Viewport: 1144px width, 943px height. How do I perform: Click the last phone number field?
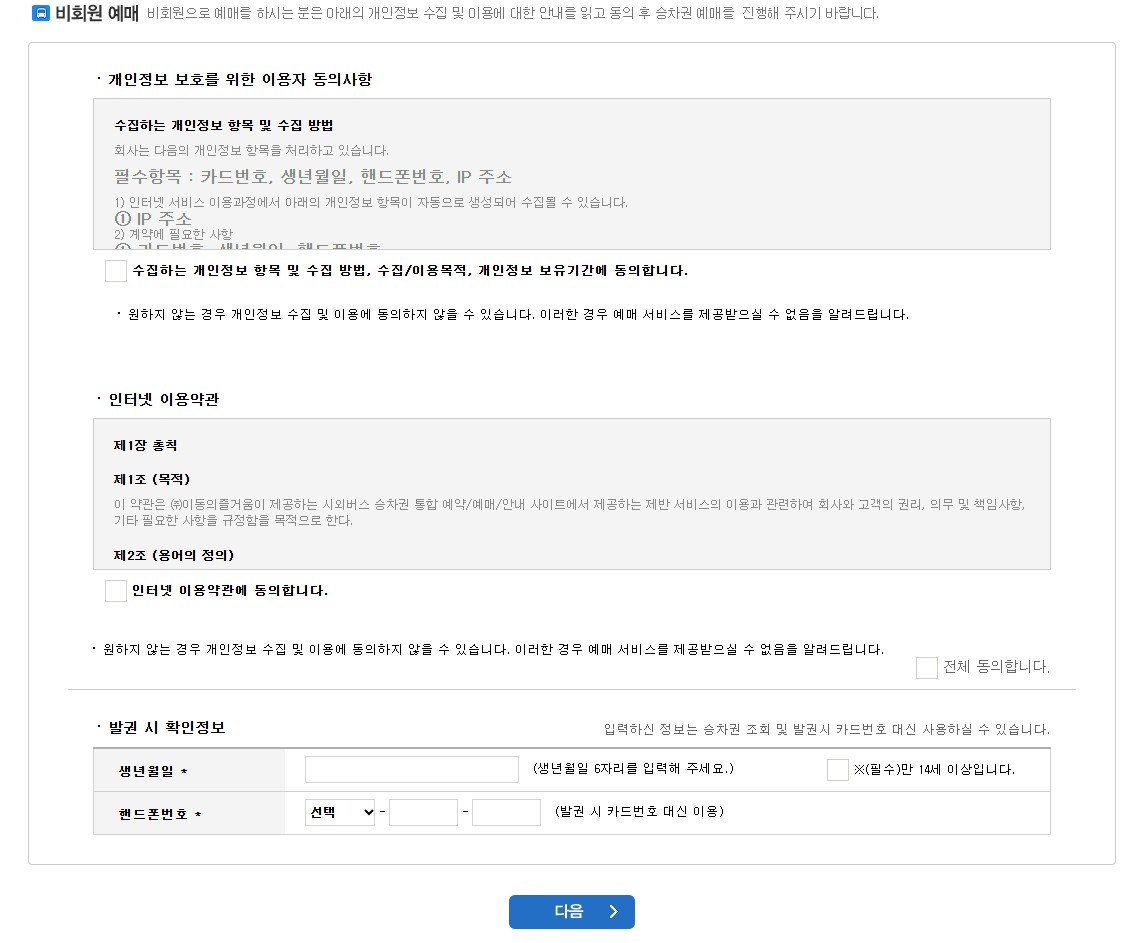(506, 811)
